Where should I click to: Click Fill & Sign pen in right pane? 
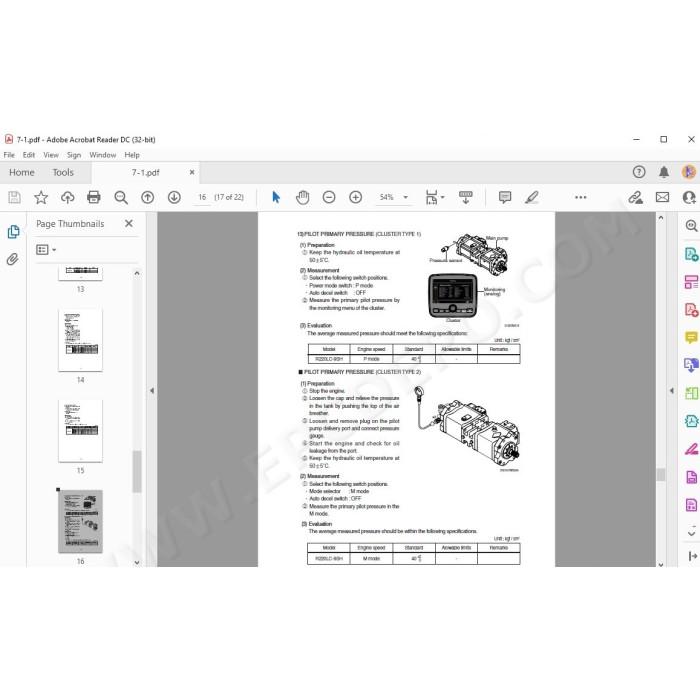pos(692,450)
